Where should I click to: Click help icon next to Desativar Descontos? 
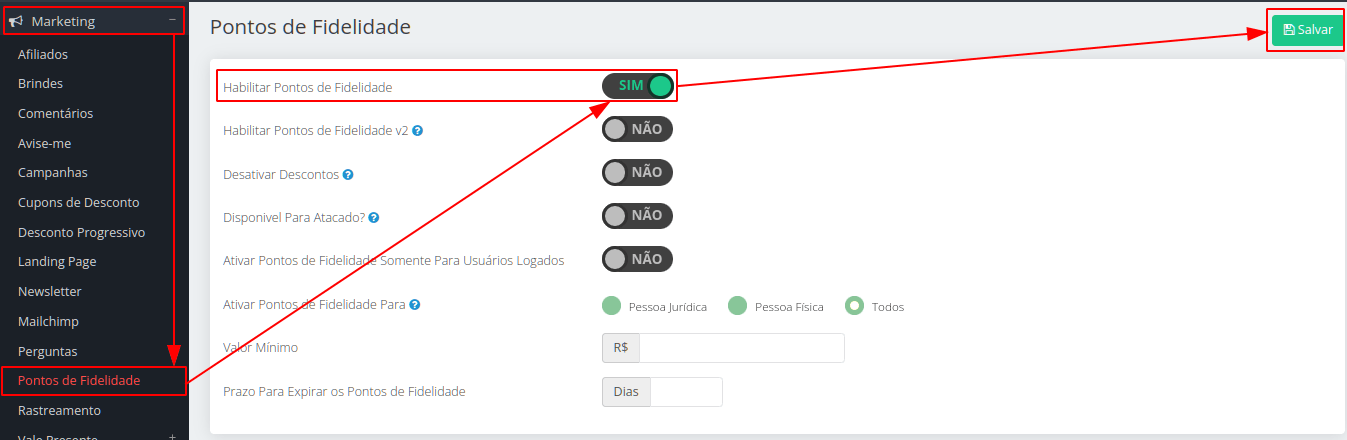click(x=348, y=174)
